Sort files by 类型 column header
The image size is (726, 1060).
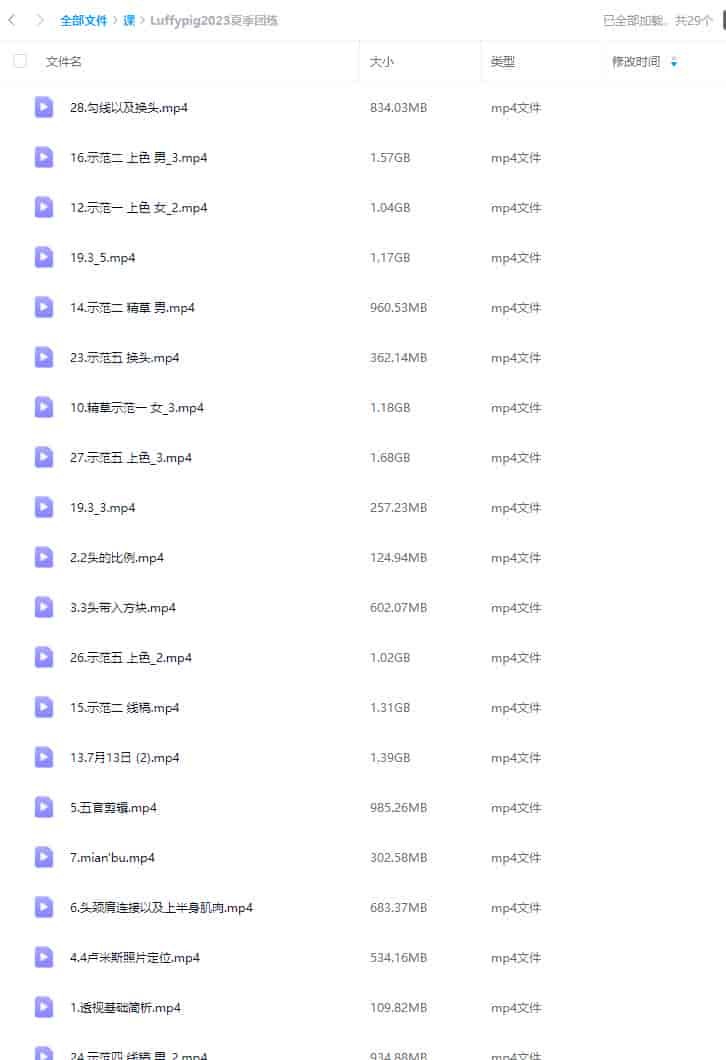(x=503, y=62)
